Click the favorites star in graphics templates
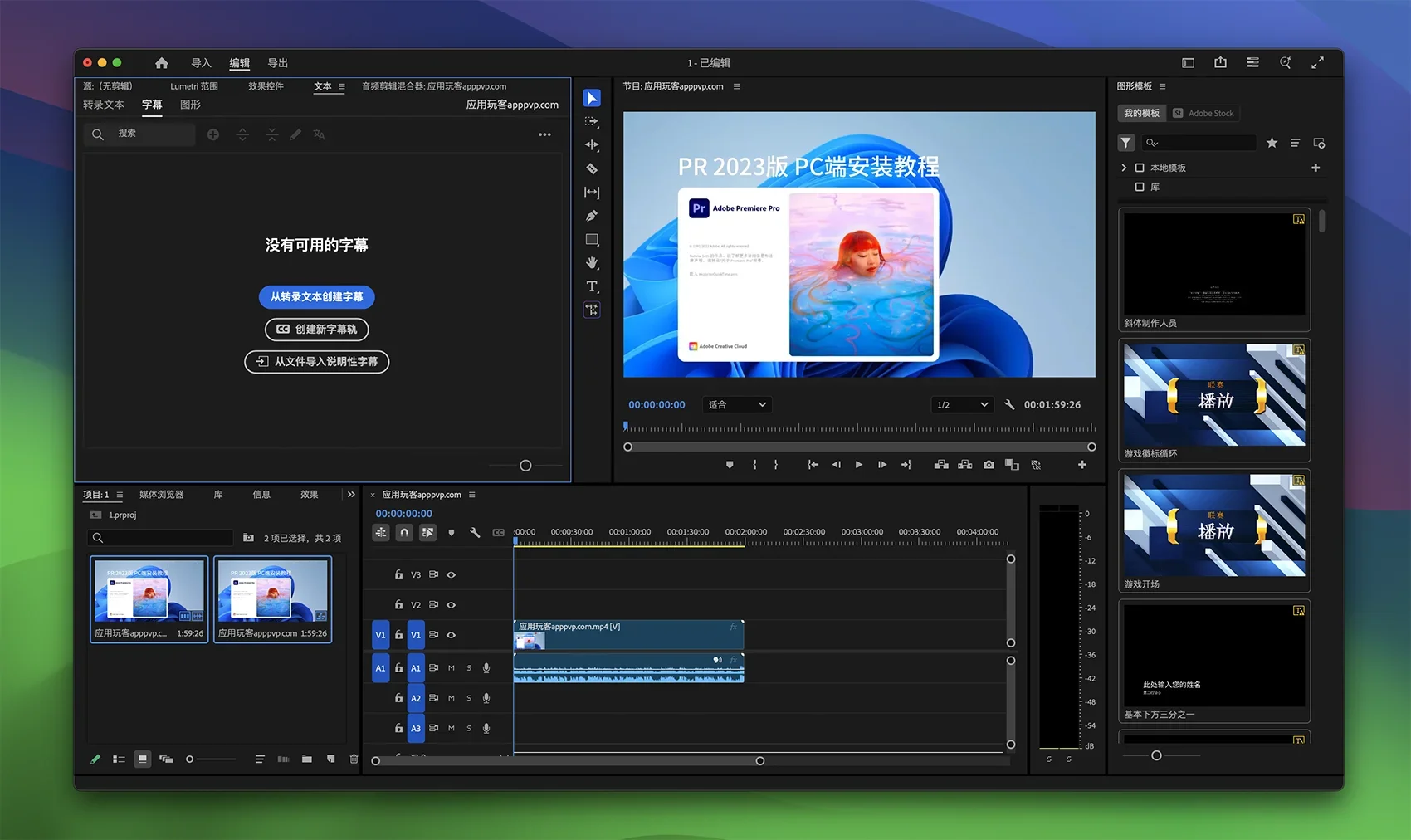Image resolution: width=1411 pixels, height=840 pixels. 1272,143
